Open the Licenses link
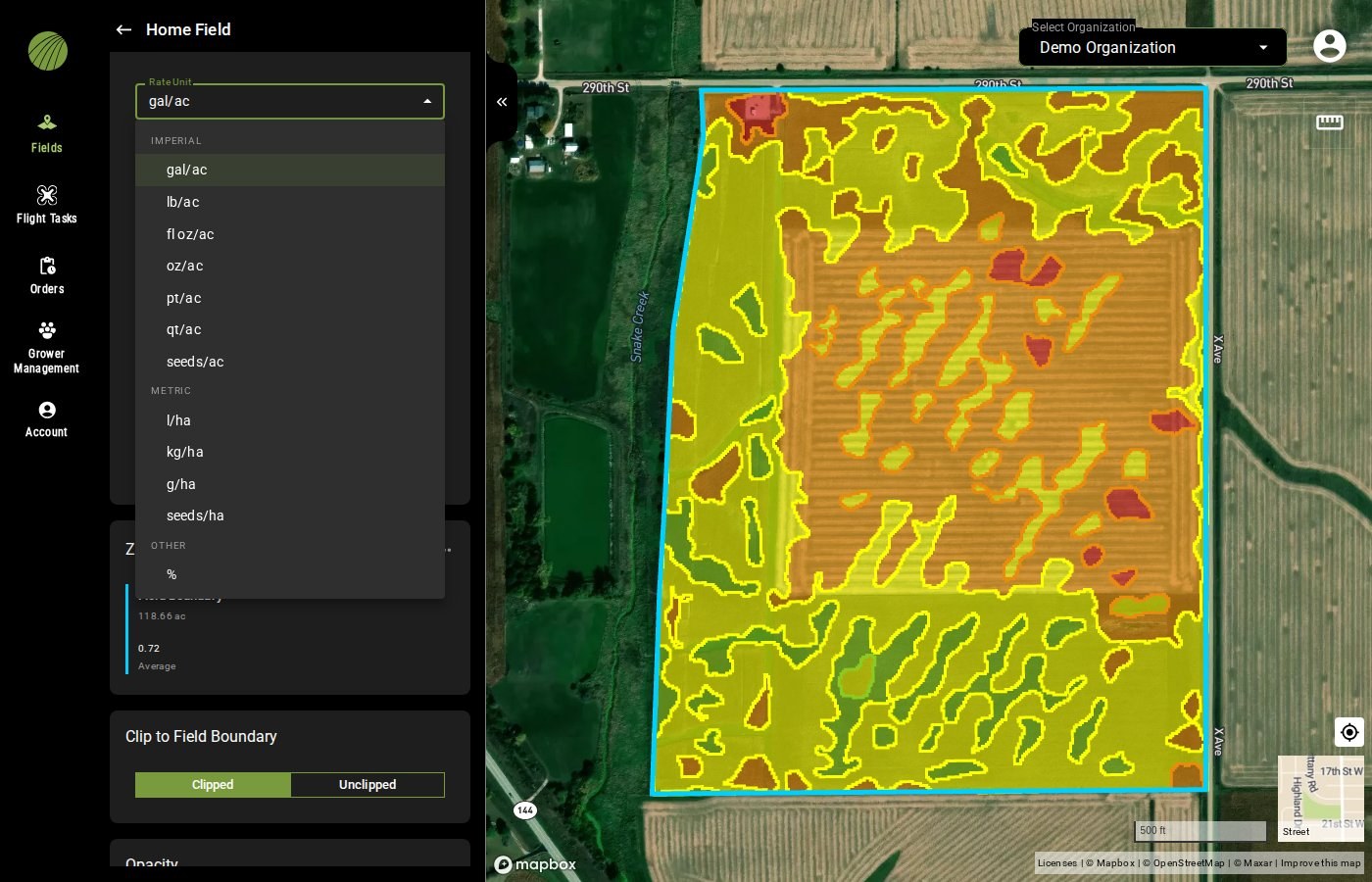The height and width of the screenshot is (882, 1372). tap(1057, 863)
